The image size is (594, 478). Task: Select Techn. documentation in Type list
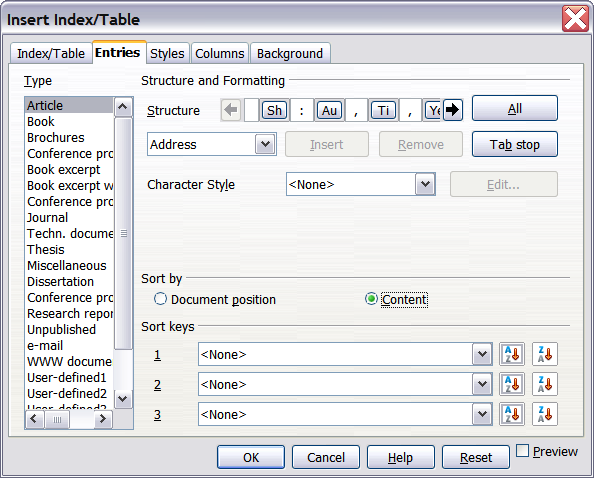69,234
